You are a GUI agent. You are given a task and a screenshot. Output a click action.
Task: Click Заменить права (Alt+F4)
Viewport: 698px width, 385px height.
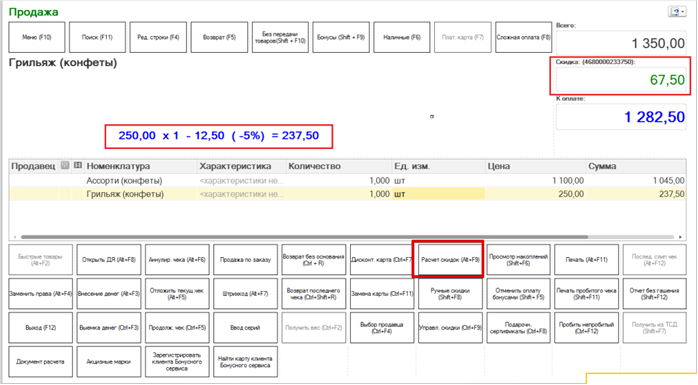click(41, 294)
